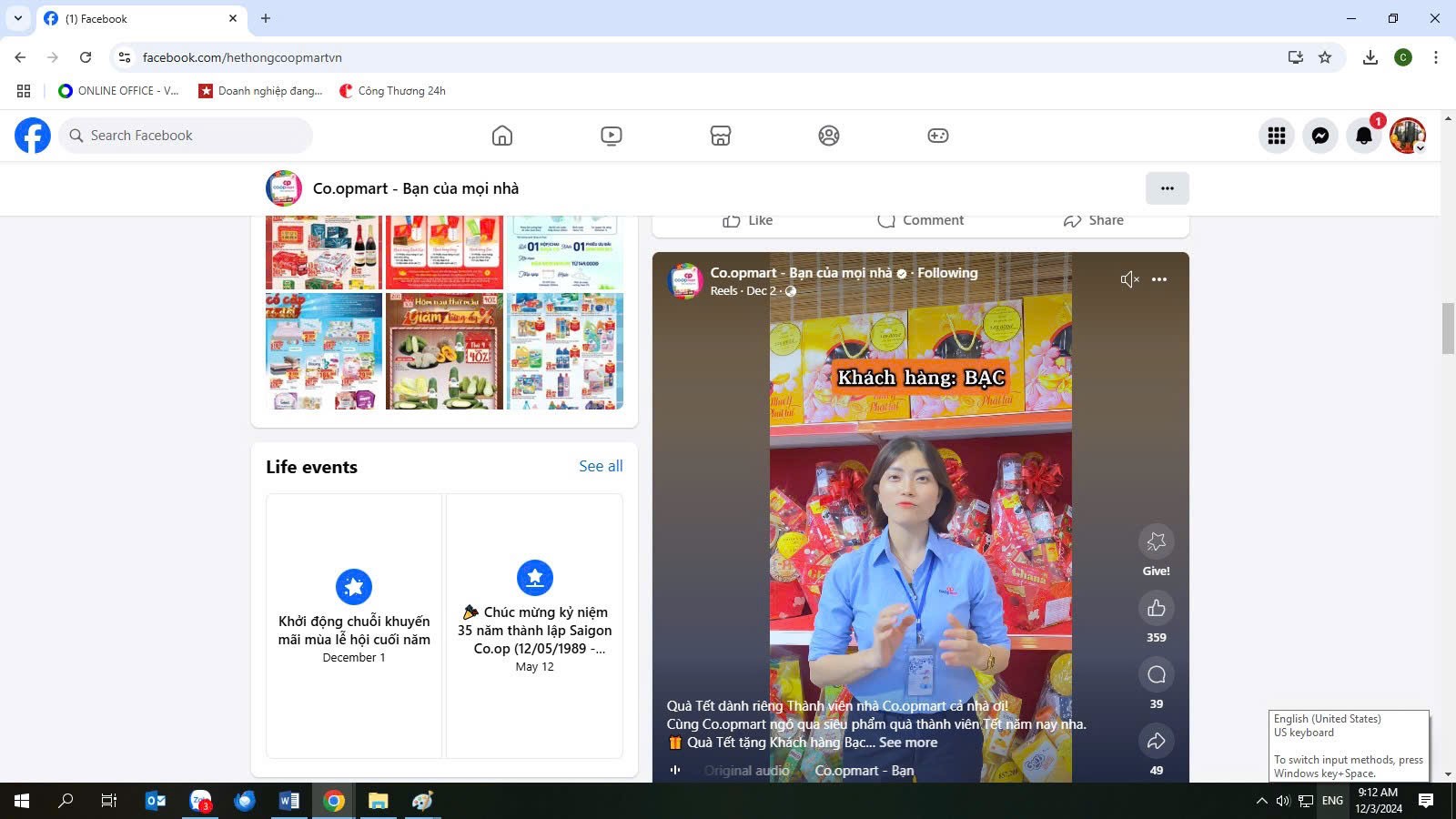Viewport: 1456px width, 819px height.
Task: Click See all in Life events
Action: [601, 466]
